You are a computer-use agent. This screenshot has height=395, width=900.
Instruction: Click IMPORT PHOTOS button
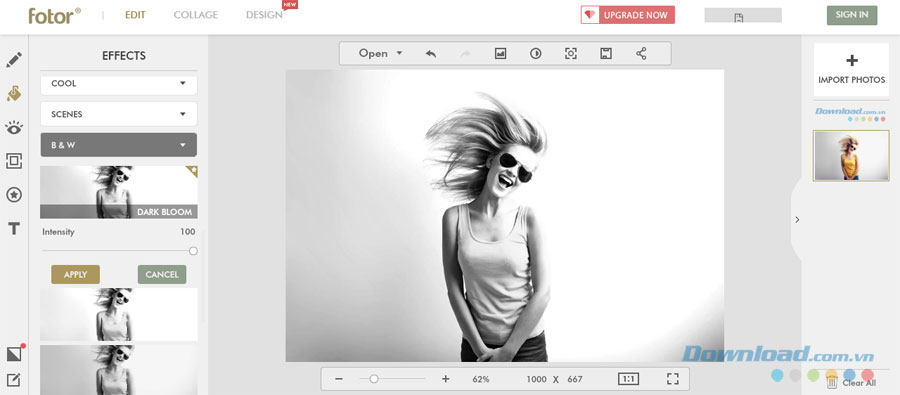(x=851, y=69)
